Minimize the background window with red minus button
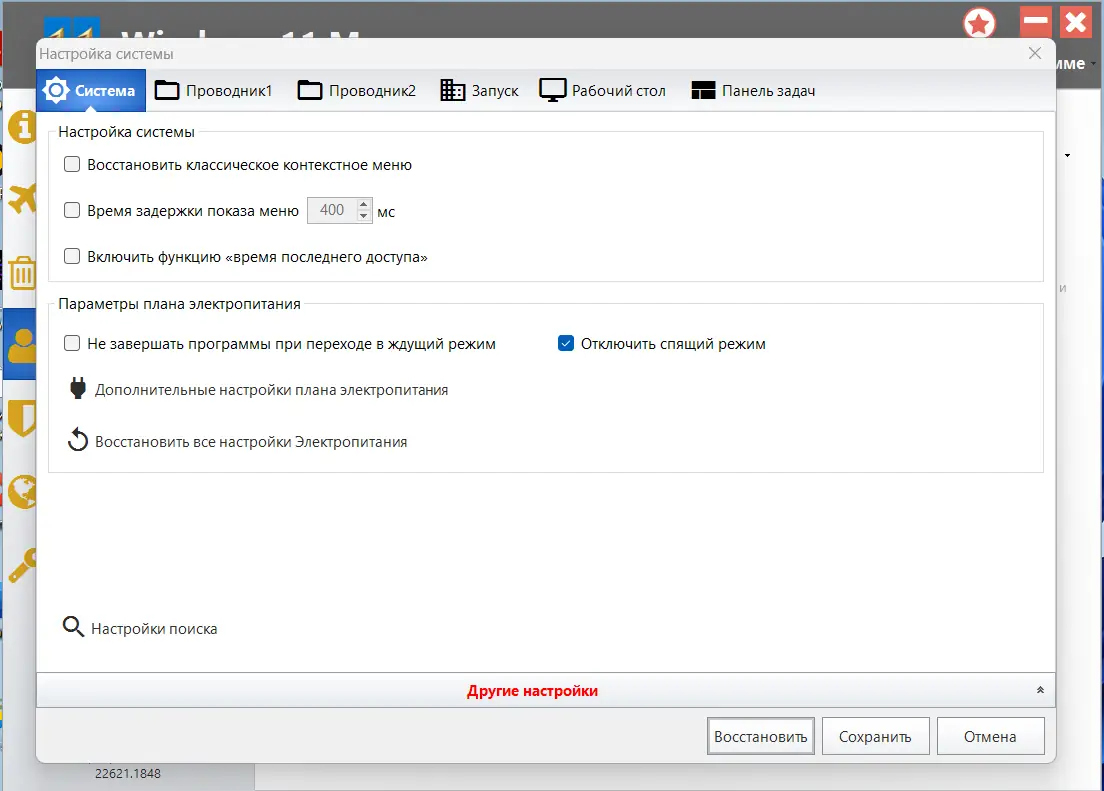1104x791 pixels. (1036, 22)
